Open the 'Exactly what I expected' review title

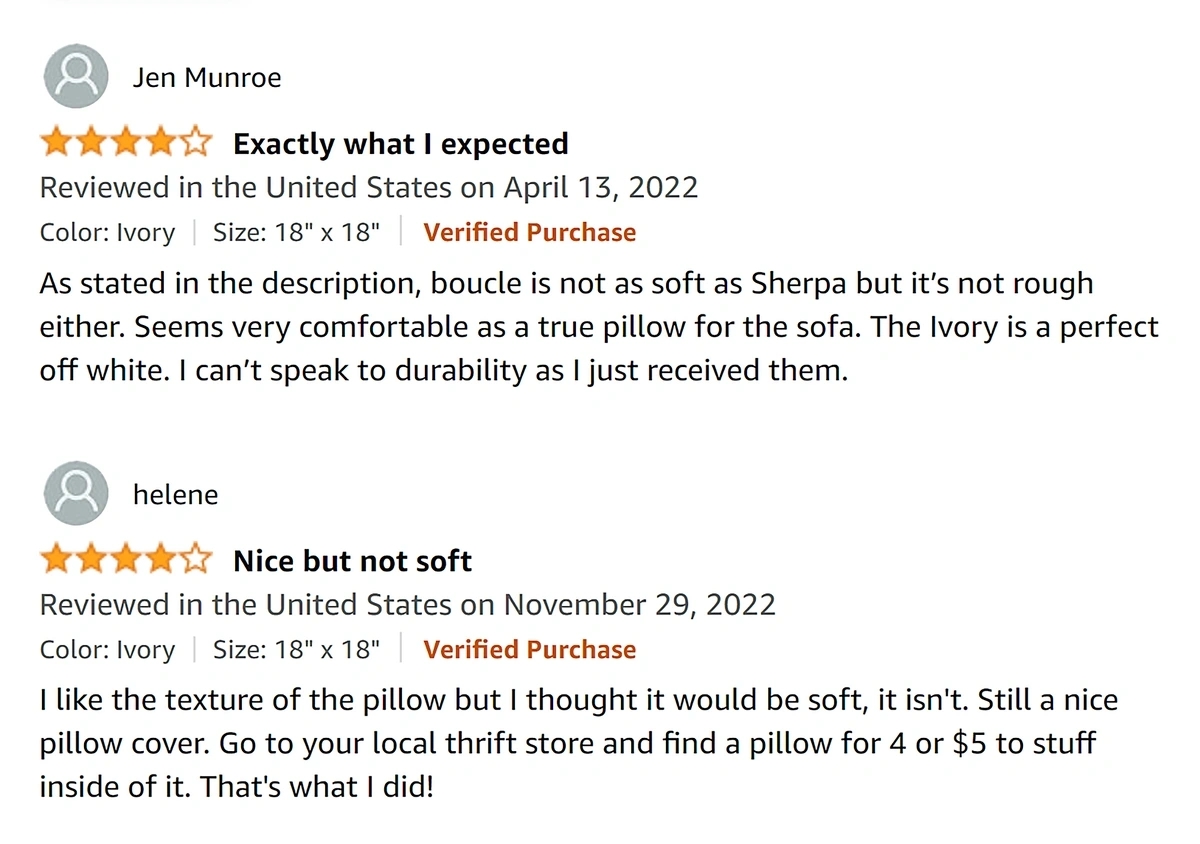click(400, 144)
